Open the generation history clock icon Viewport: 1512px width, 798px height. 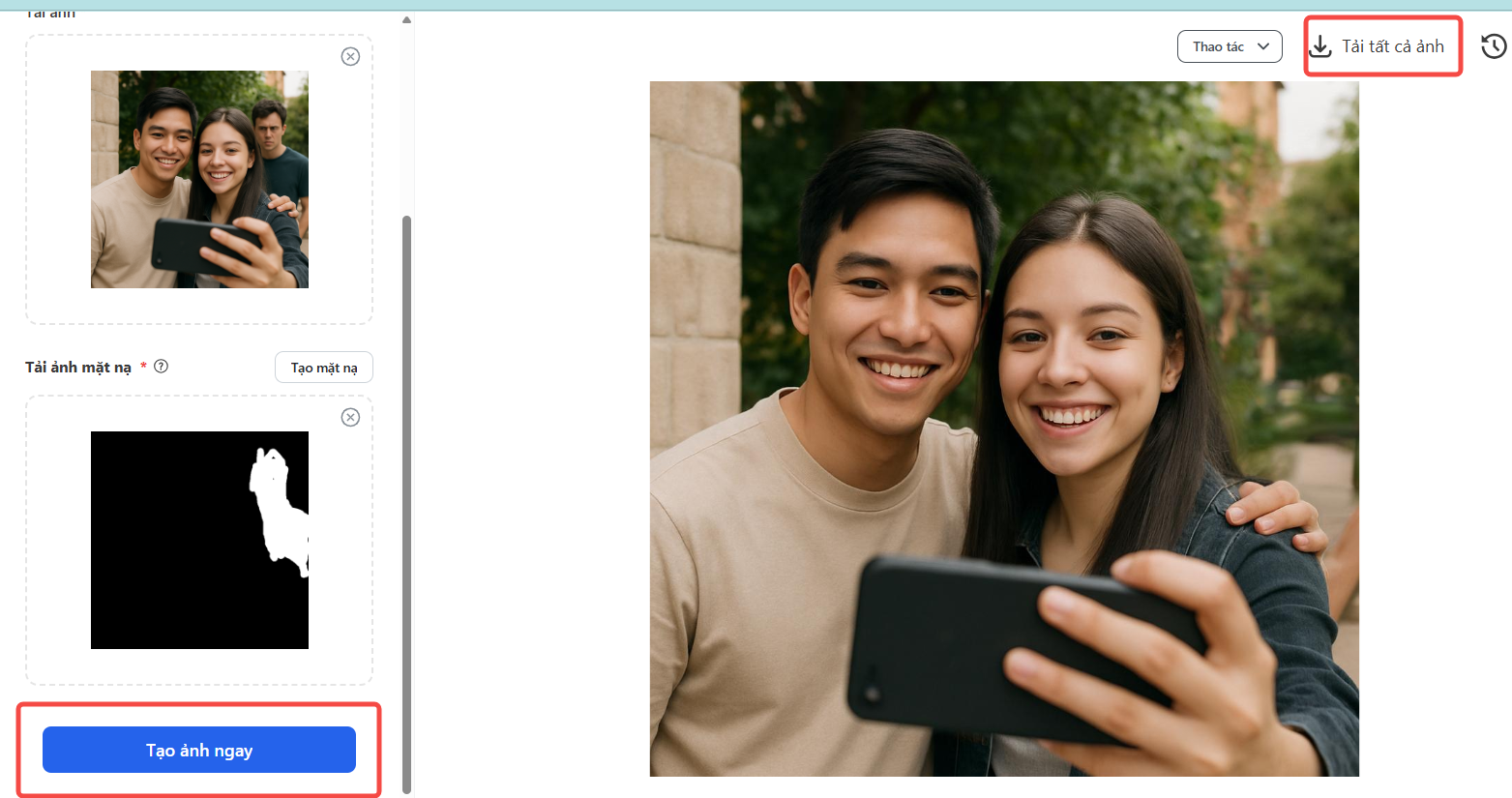coord(1494,46)
